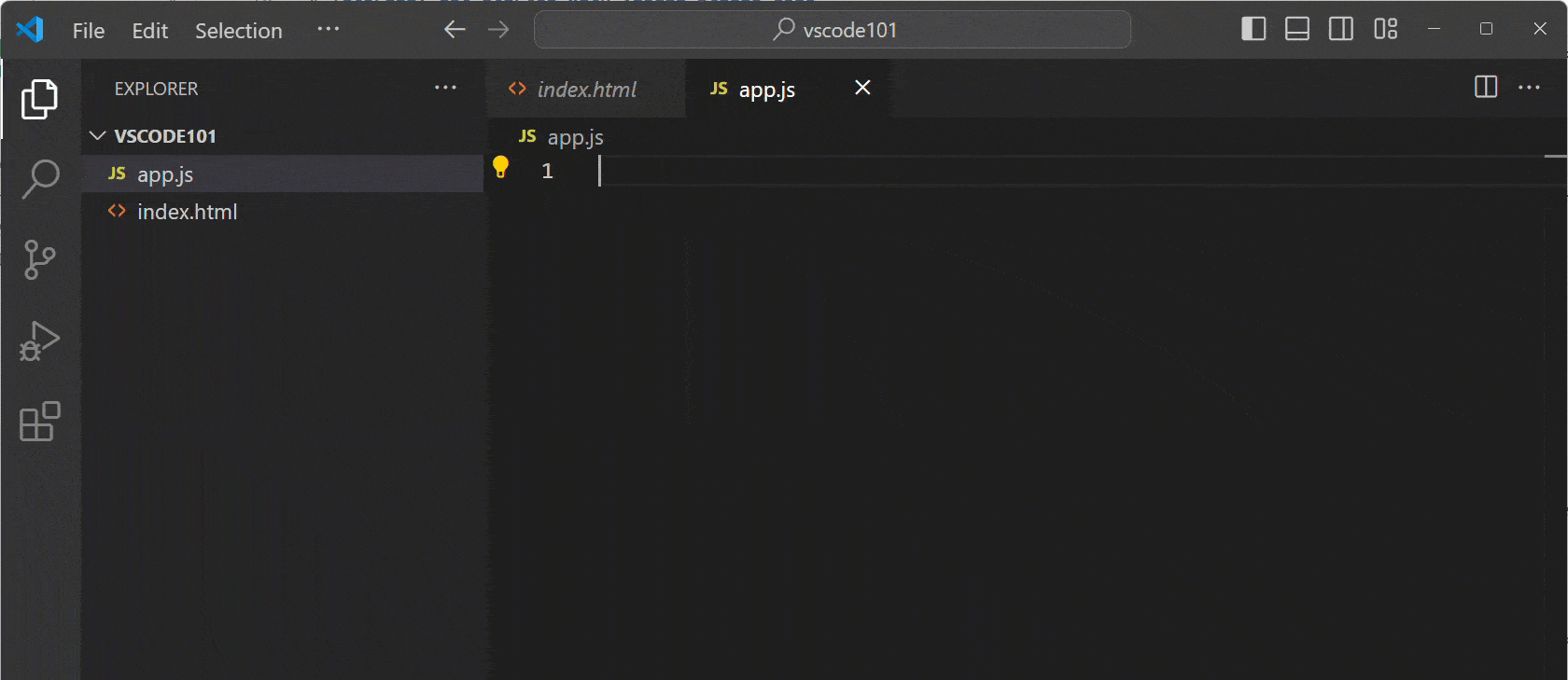Screen dimensions: 1568x680
Task: Click the Explorer files icon
Action: [x=40, y=98]
